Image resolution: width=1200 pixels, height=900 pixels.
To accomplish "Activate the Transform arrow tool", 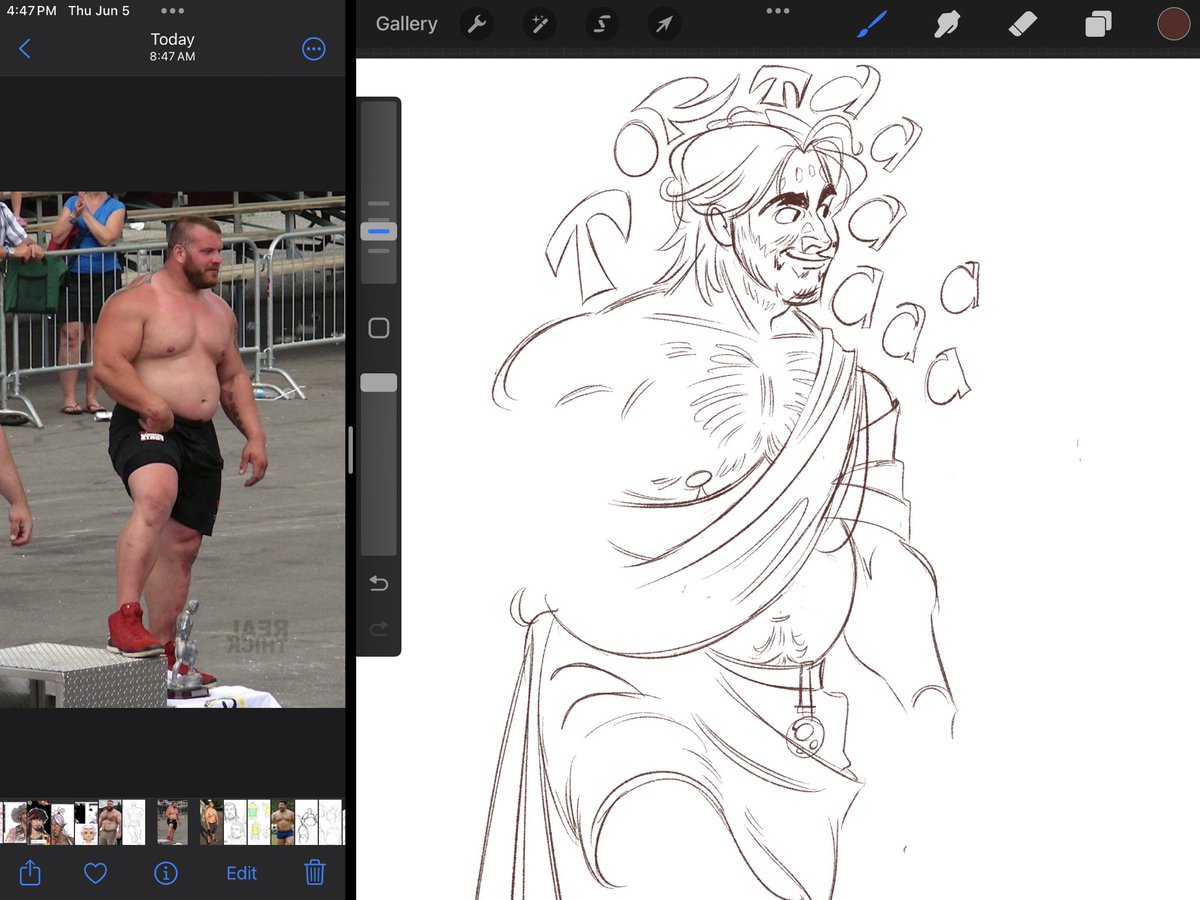I will click(664, 24).
